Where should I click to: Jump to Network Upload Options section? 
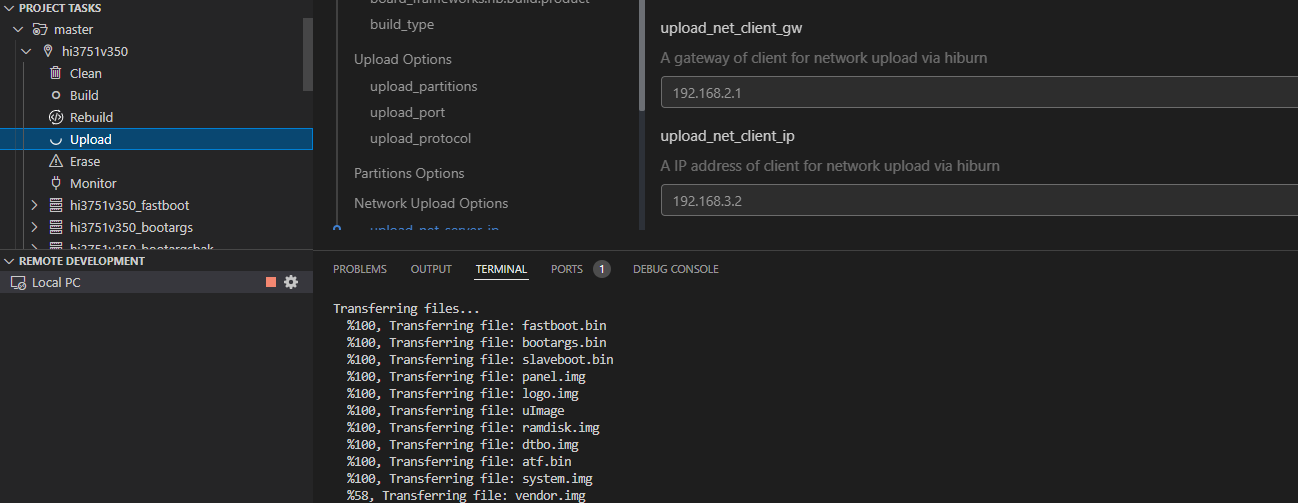(x=431, y=203)
